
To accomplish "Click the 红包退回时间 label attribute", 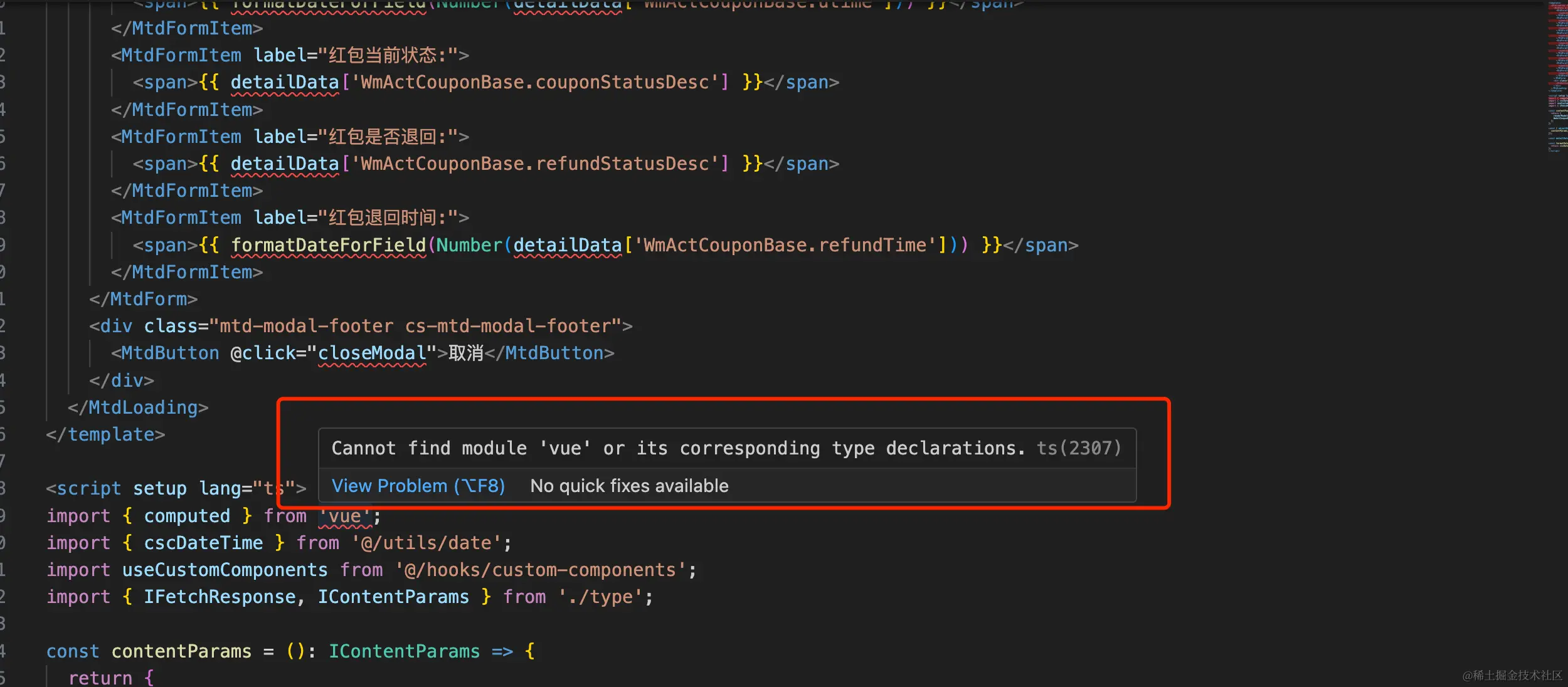I will 383,218.
